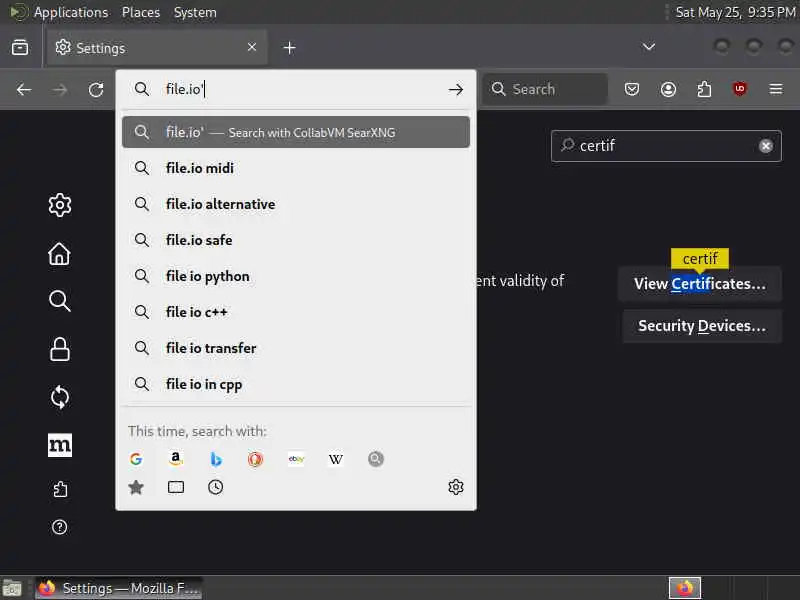Search in Bookmarks star icon
This screenshot has height=600, width=800.
click(x=136, y=487)
